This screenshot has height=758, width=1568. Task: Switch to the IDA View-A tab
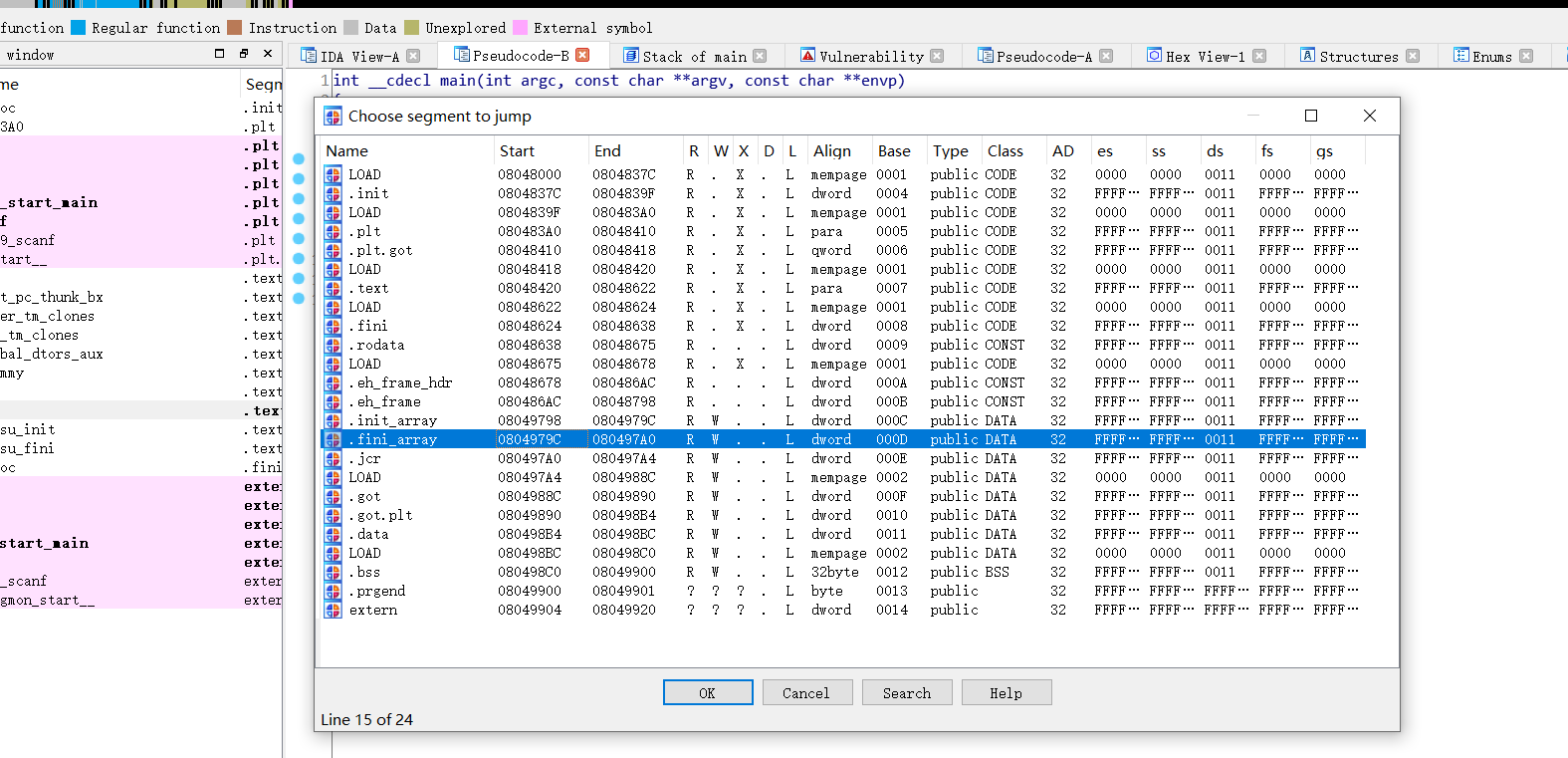tap(359, 57)
